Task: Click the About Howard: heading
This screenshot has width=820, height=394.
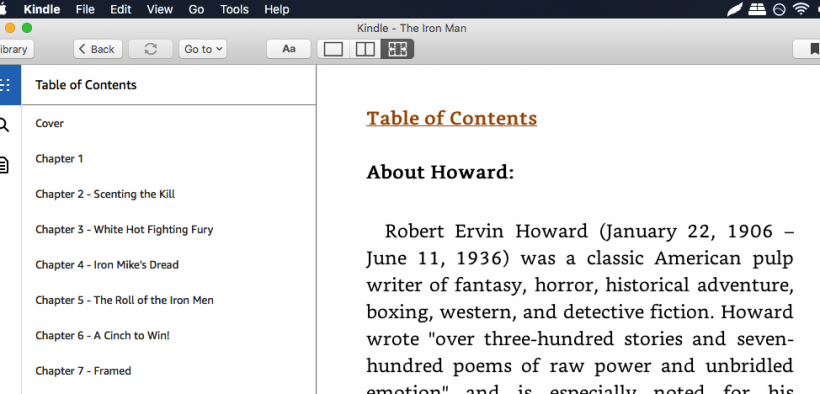Action: (440, 172)
